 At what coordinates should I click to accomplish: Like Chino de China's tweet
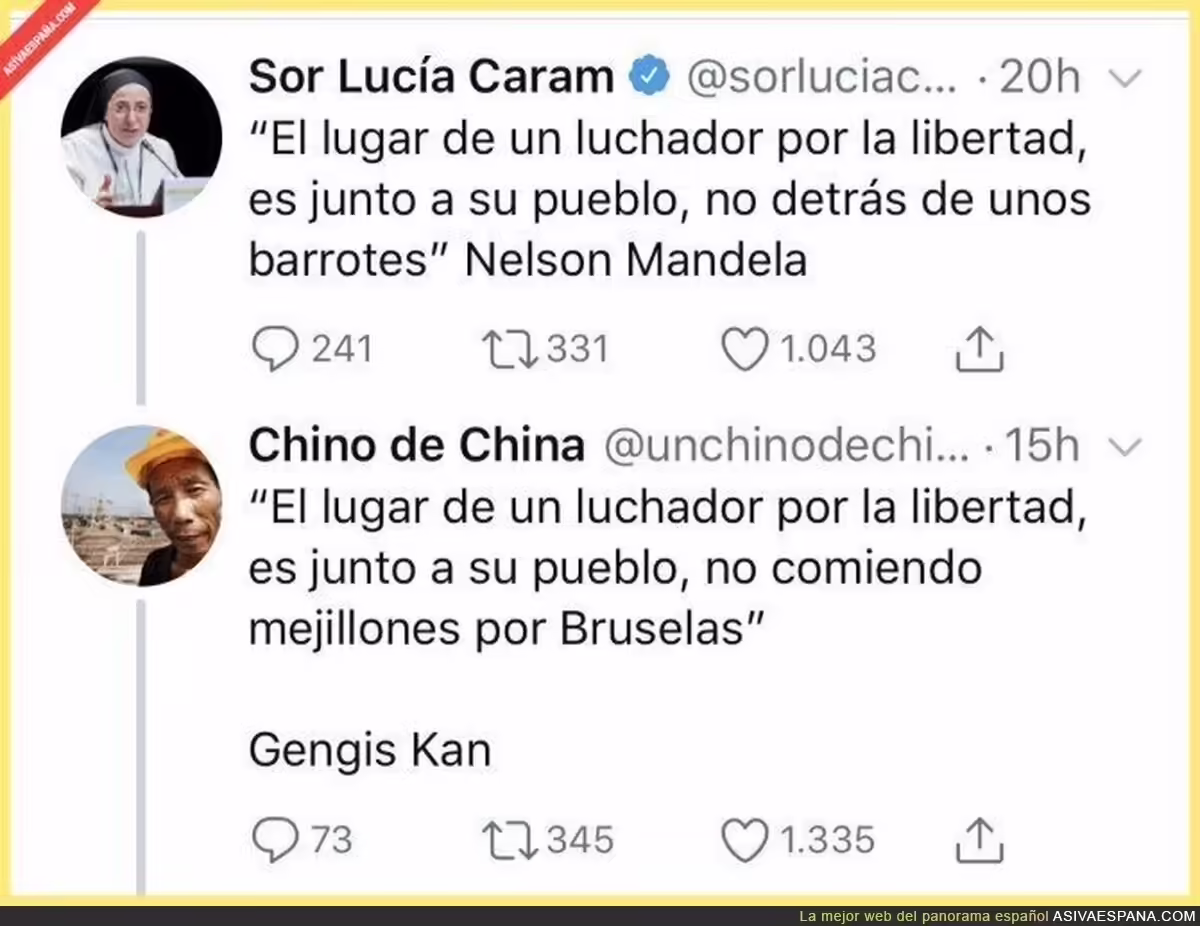(x=745, y=840)
